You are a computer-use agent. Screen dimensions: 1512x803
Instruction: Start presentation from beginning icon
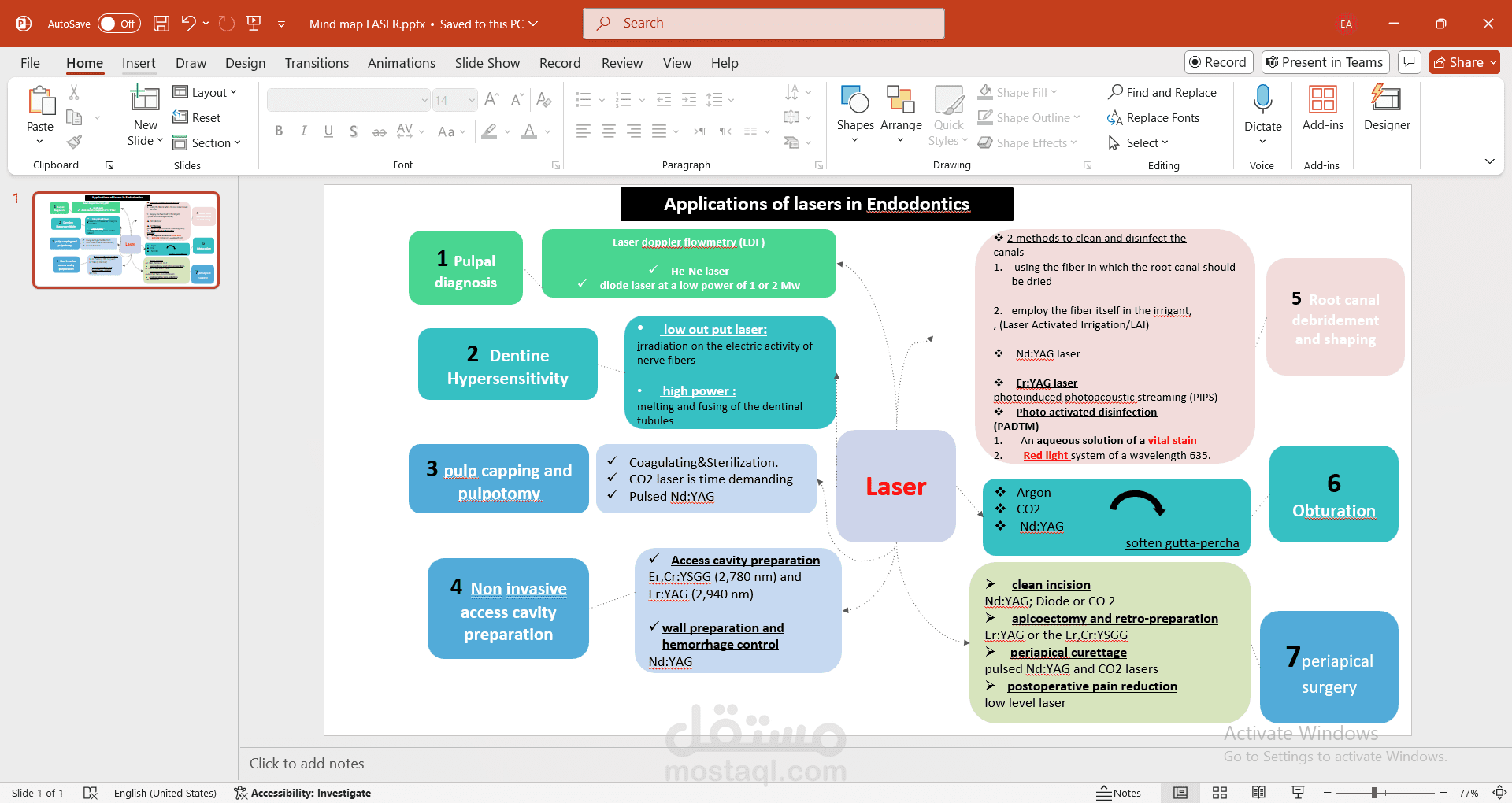pyautogui.click(x=254, y=24)
